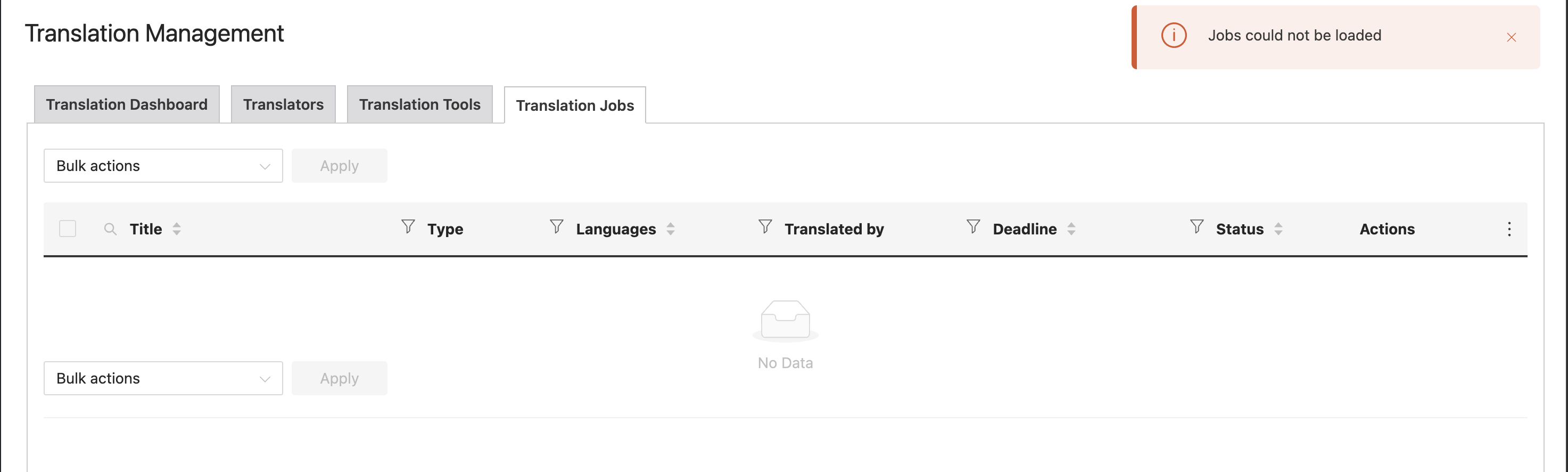Screen dimensions: 1568x472
Task: Sort by Deadline using its sort arrows
Action: [1071, 229]
